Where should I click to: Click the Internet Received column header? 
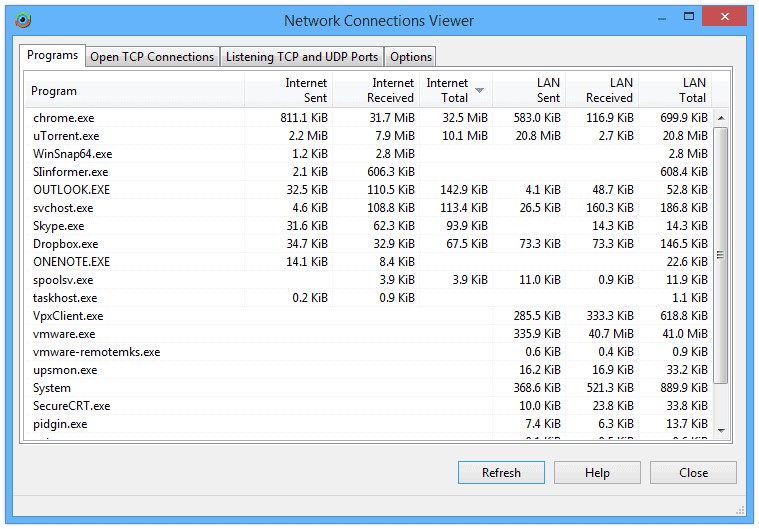pyautogui.click(x=375, y=90)
